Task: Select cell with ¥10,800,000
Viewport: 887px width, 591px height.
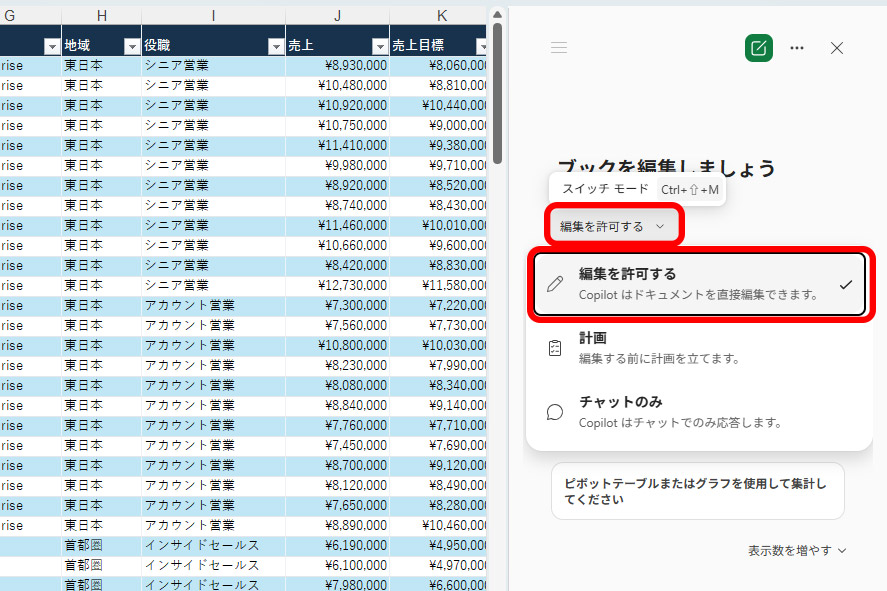Action: tap(338, 346)
